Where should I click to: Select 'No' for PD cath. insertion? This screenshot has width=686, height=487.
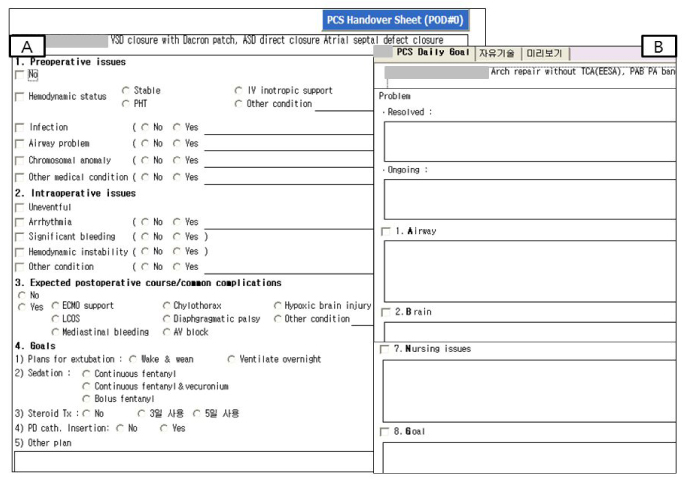coord(120,428)
